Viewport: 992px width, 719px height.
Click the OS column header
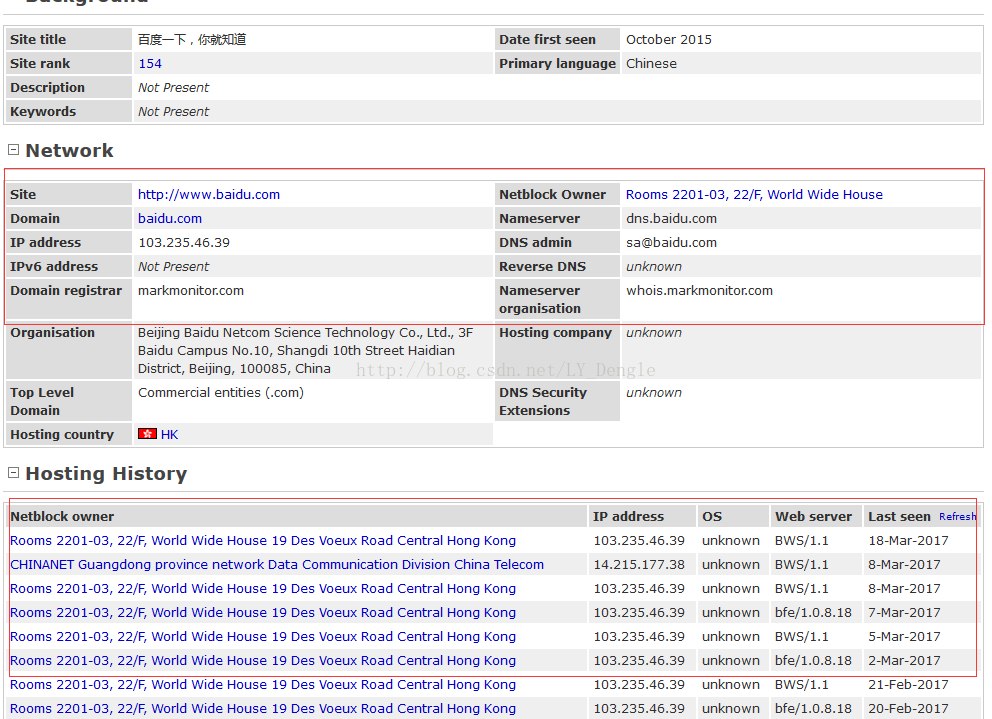[712, 517]
